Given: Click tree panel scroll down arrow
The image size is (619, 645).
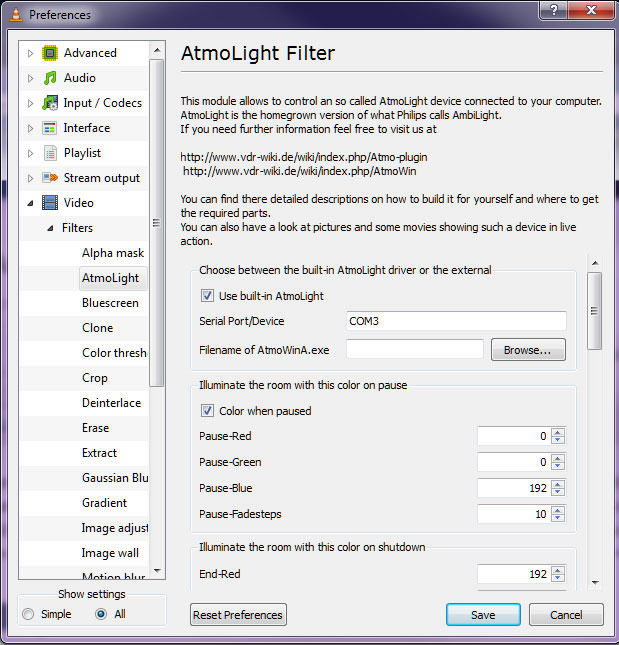Looking at the screenshot, I should pyautogui.click(x=157, y=571).
